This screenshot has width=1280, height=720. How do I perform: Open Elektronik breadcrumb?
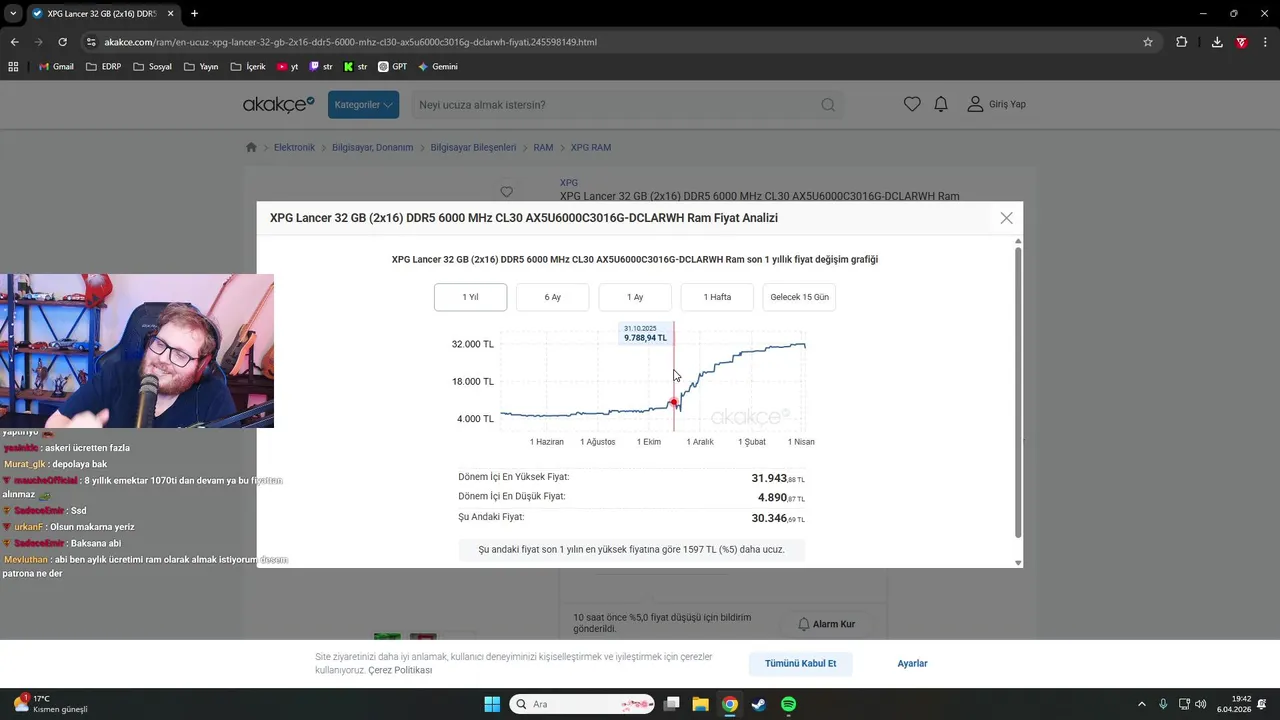[294, 147]
